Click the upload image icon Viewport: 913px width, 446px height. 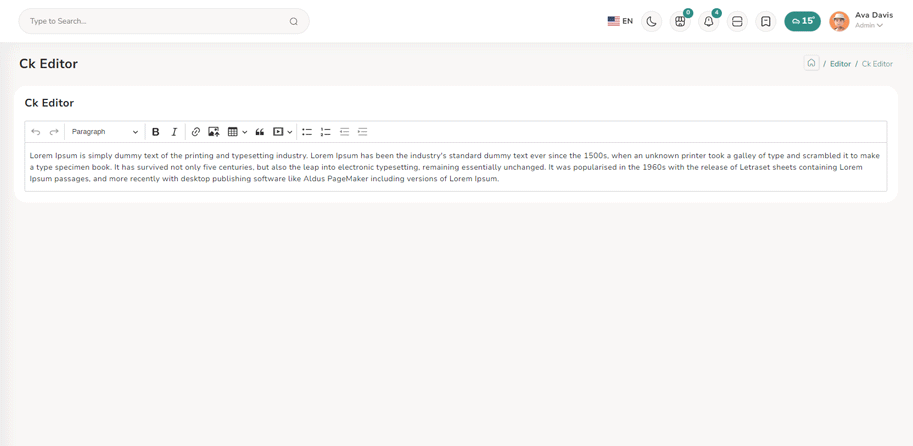214,132
